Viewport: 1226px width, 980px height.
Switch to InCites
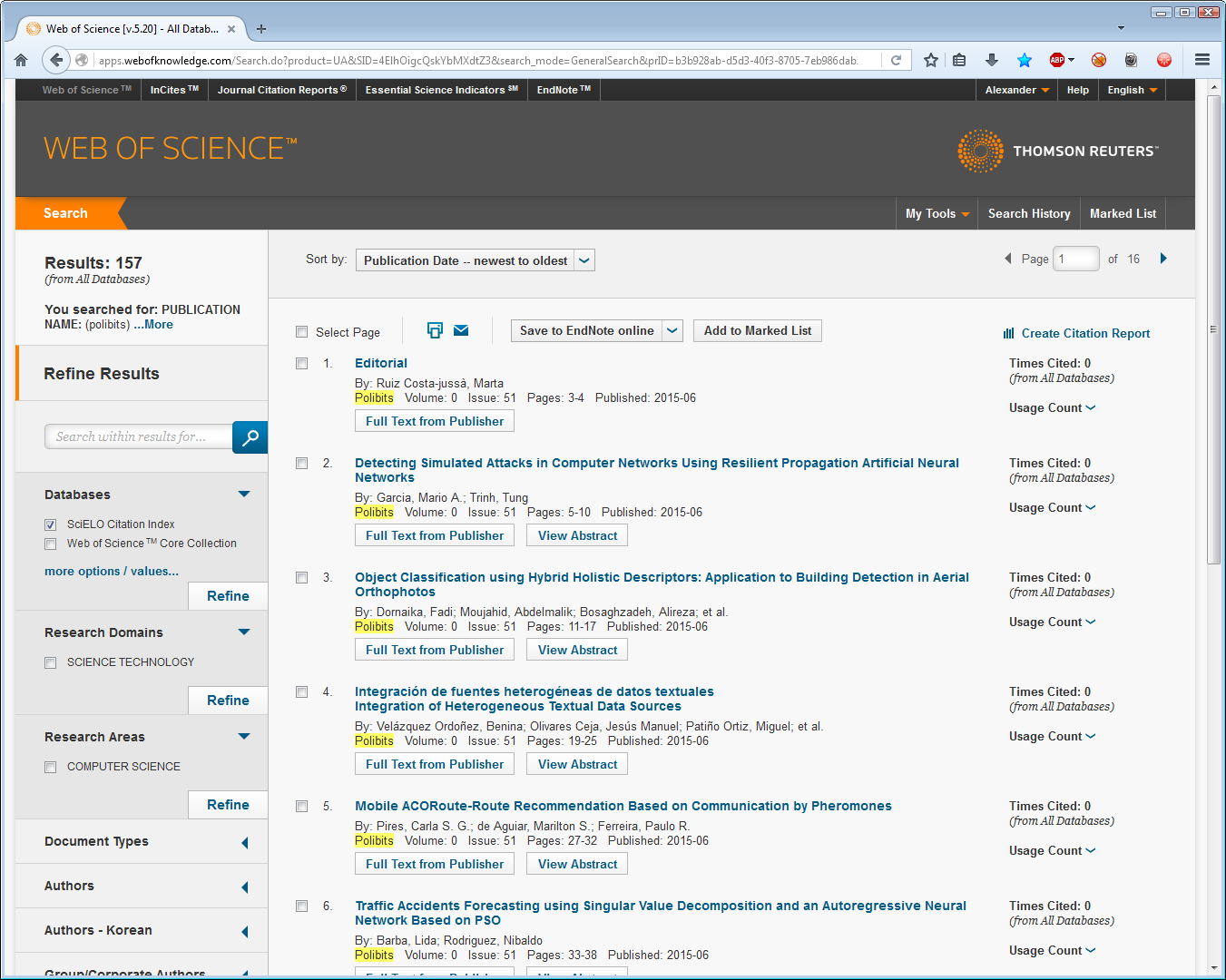pos(174,90)
